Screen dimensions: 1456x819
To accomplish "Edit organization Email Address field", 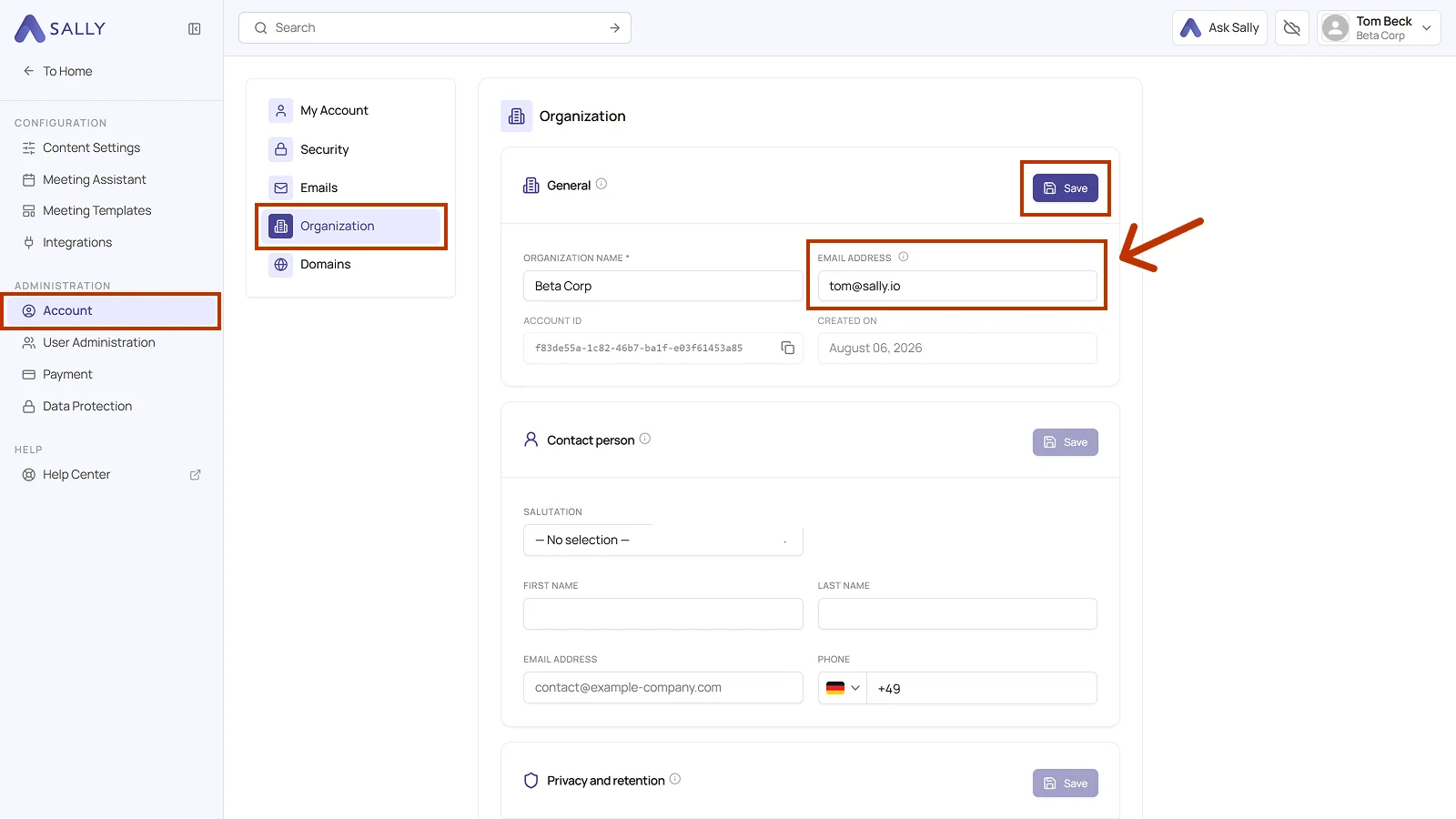I will pyautogui.click(x=957, y=286).
